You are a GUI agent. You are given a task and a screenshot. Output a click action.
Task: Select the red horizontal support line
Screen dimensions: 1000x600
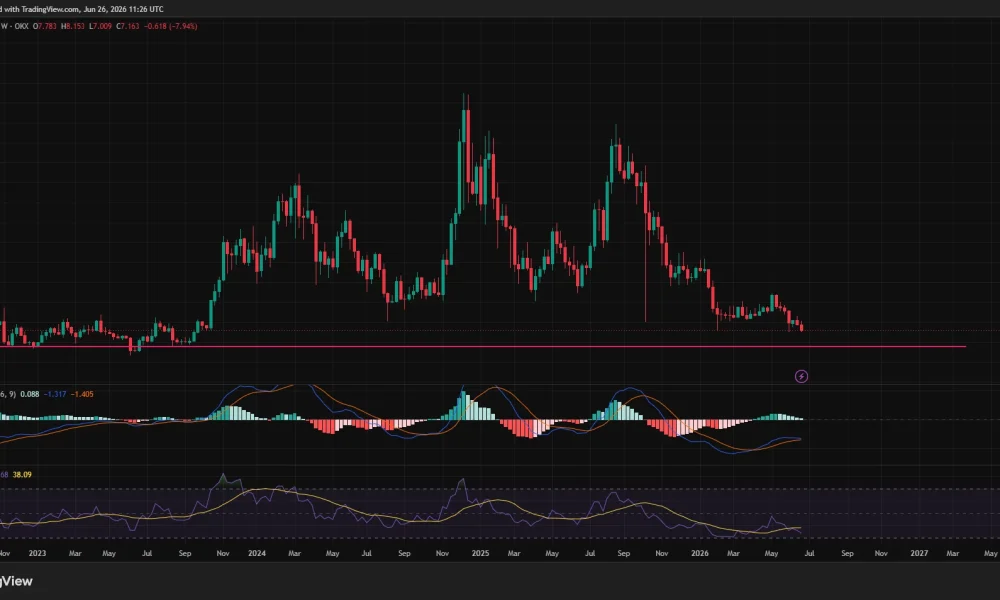coord(483,347)
